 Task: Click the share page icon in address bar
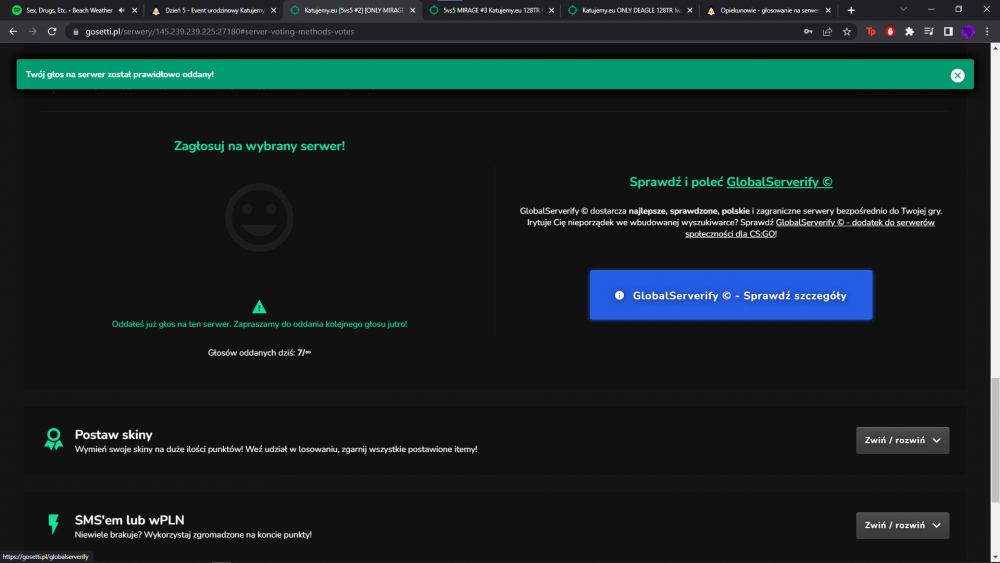827,31
